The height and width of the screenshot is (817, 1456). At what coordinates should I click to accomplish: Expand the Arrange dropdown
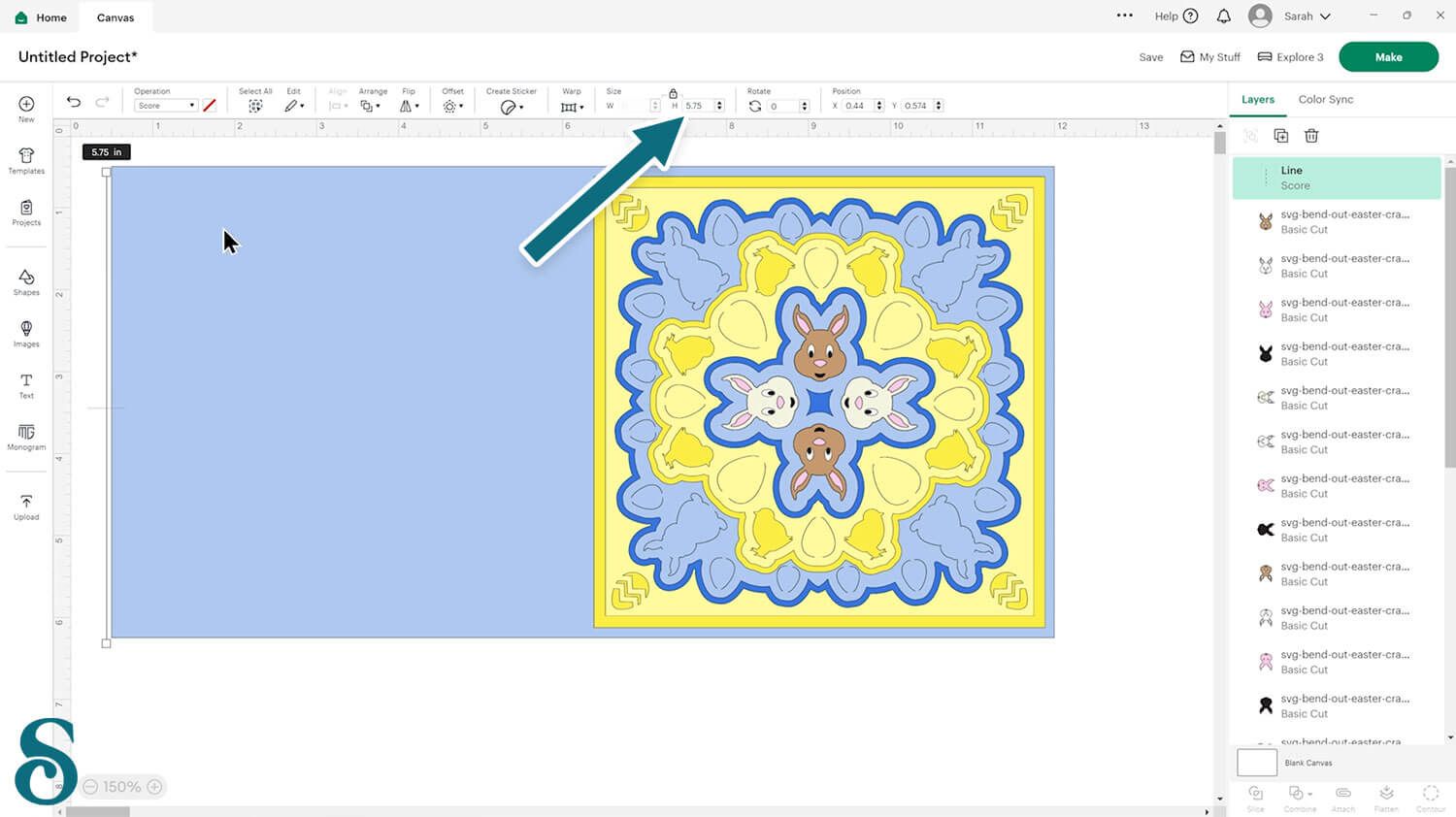(371, 106)
